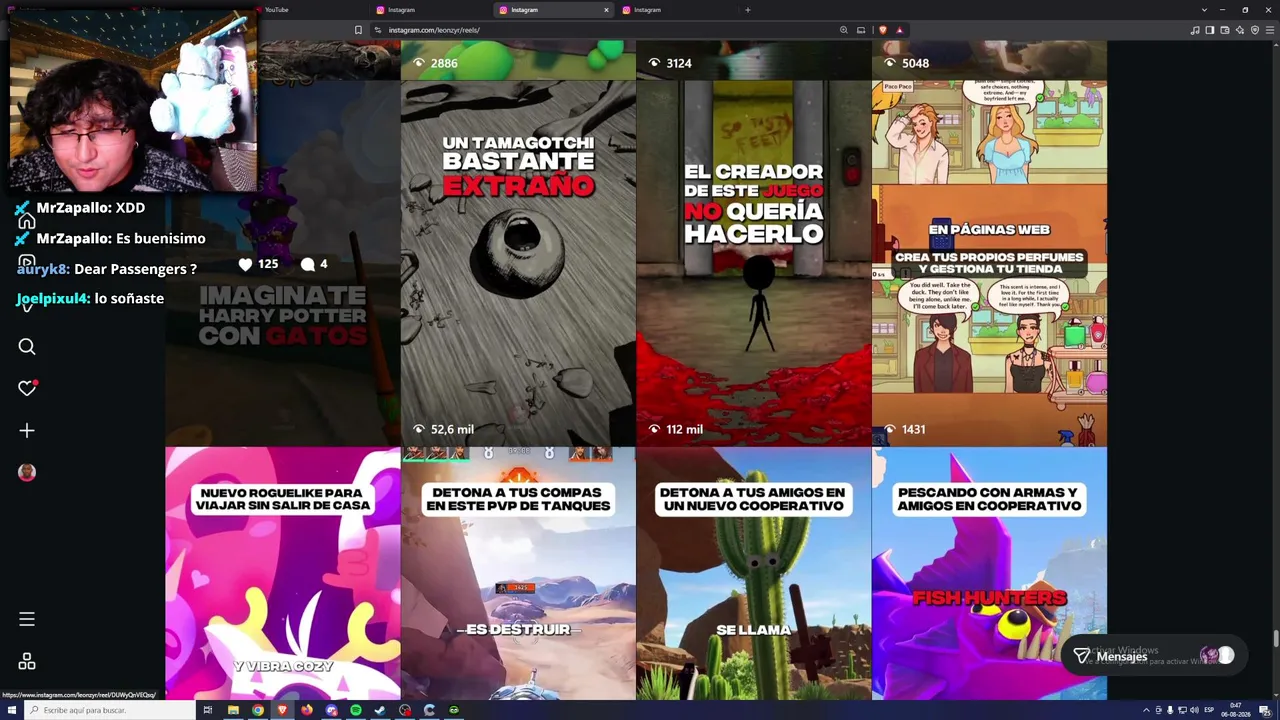The width and height of the screenshot is (1280, 720).
Task: Click the screen cast icon in address bar
Action: (x=861, y=30)
